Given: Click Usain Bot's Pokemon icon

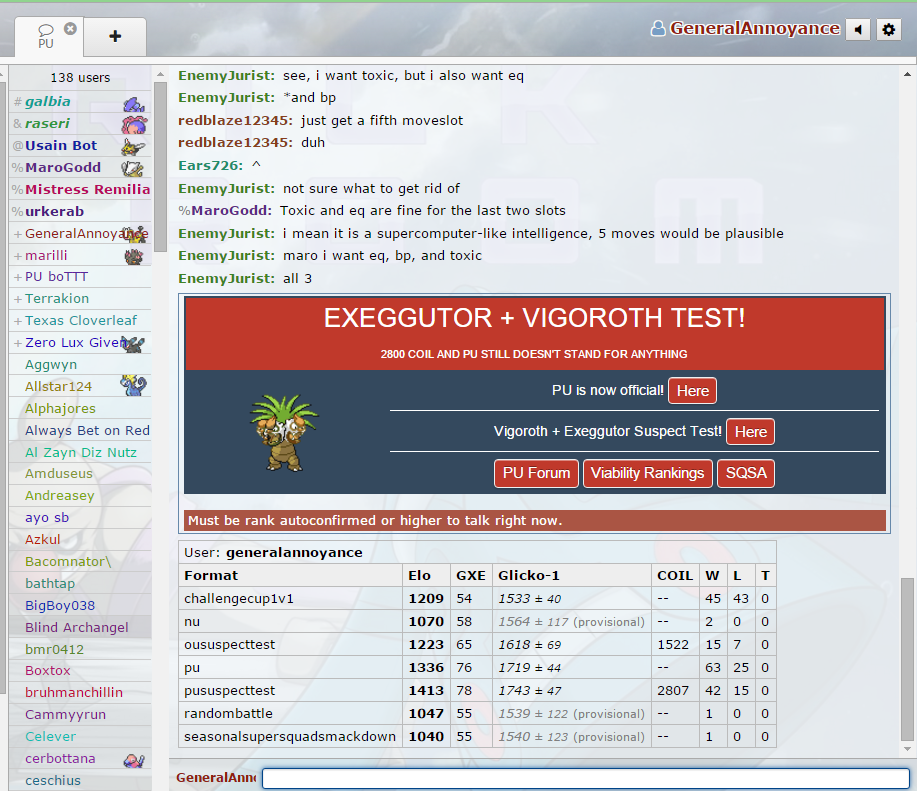Looking at the screenshot, I should click(133, 147).
